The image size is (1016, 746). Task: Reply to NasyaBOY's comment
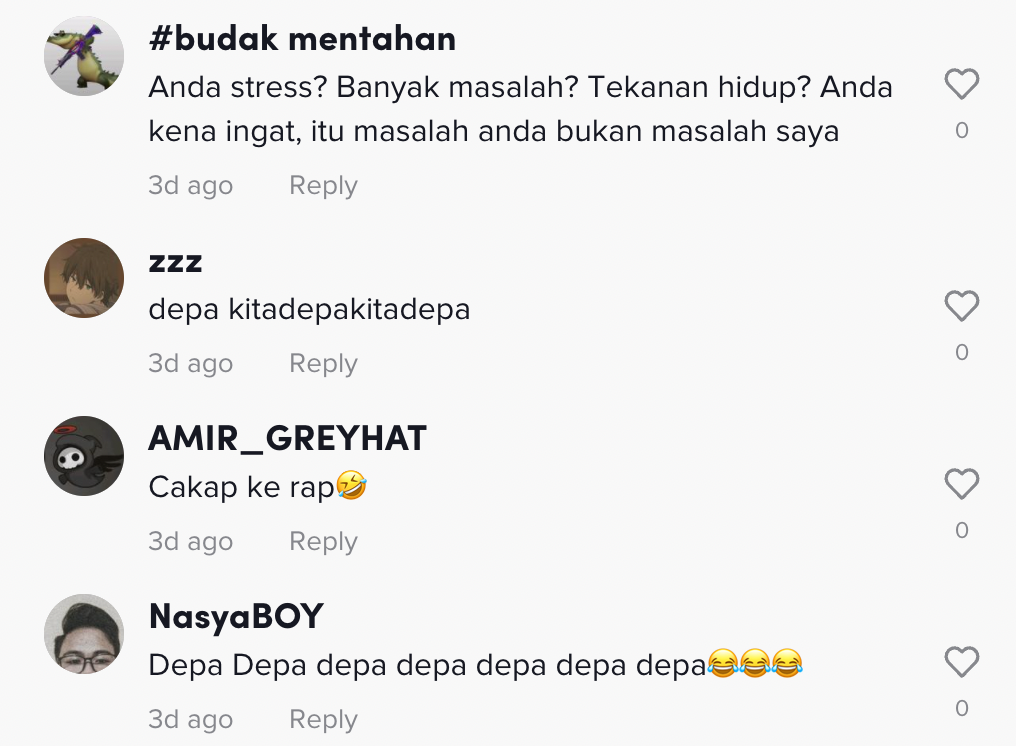[x=323, y=719]
